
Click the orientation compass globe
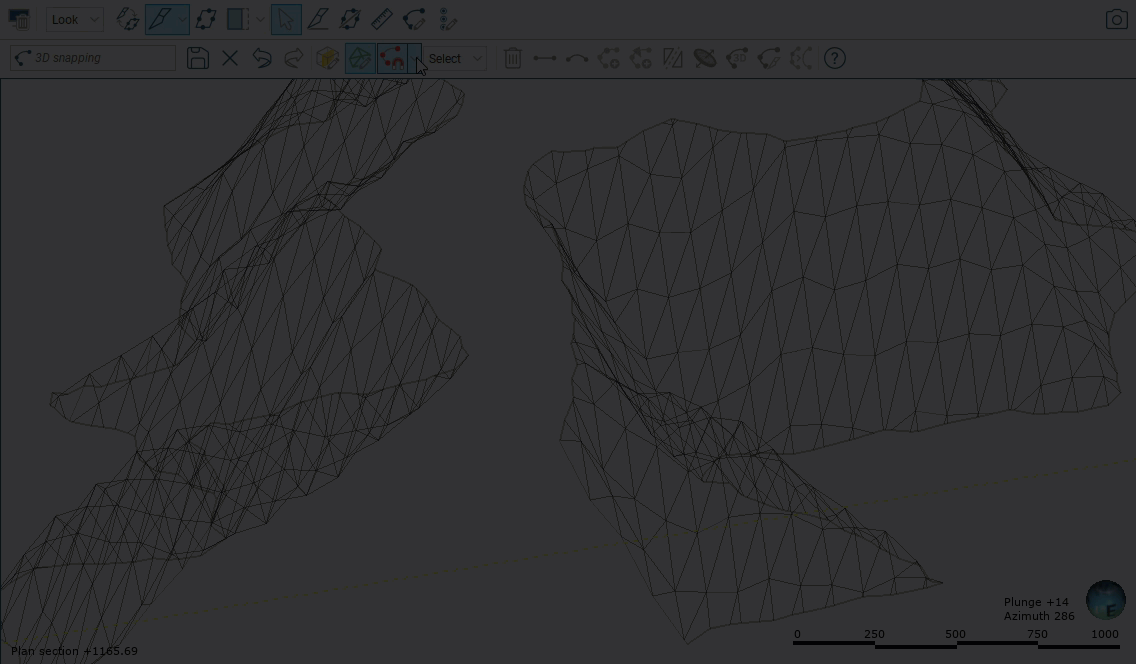click(x=1105, y=601)
